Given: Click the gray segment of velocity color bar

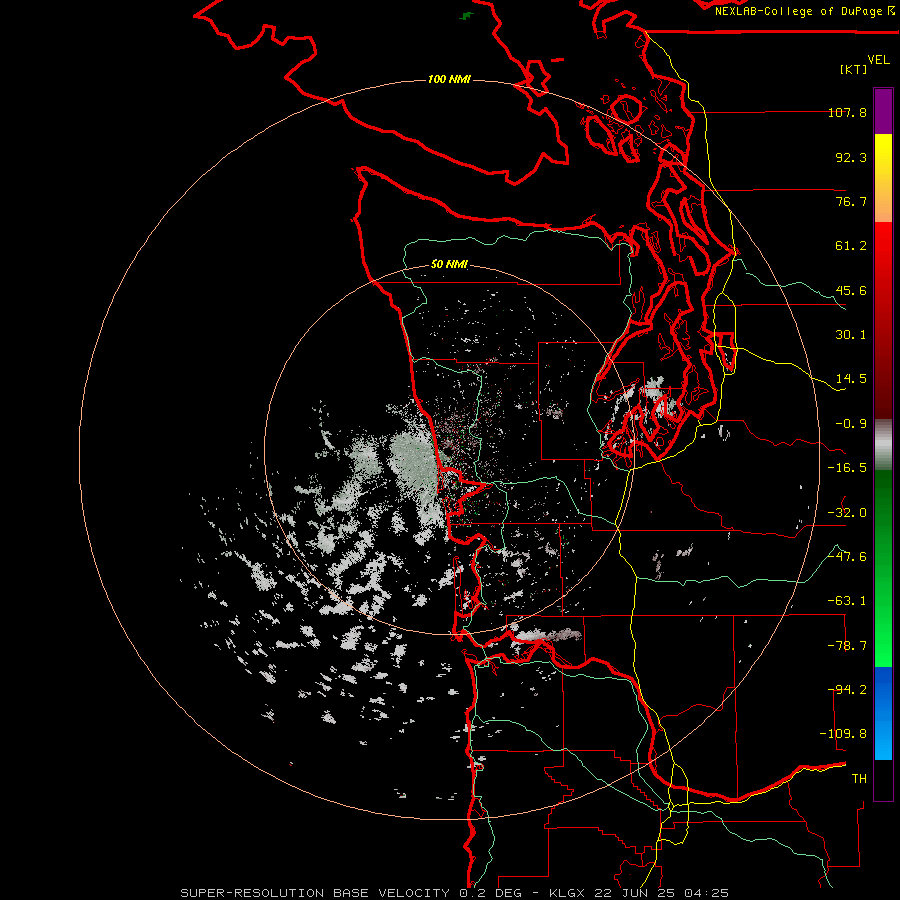Looking at the screenshot, I should coord(883,442).
